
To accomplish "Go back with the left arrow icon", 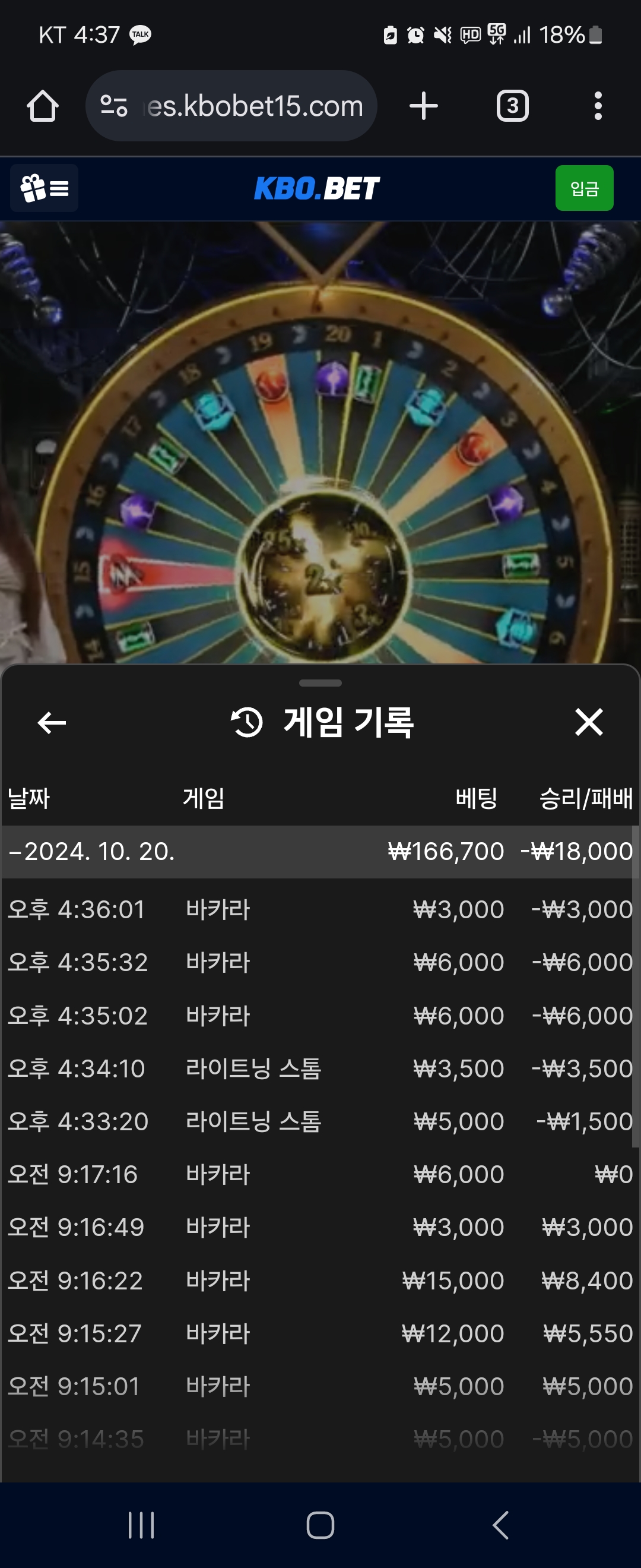I will (52, 722).
